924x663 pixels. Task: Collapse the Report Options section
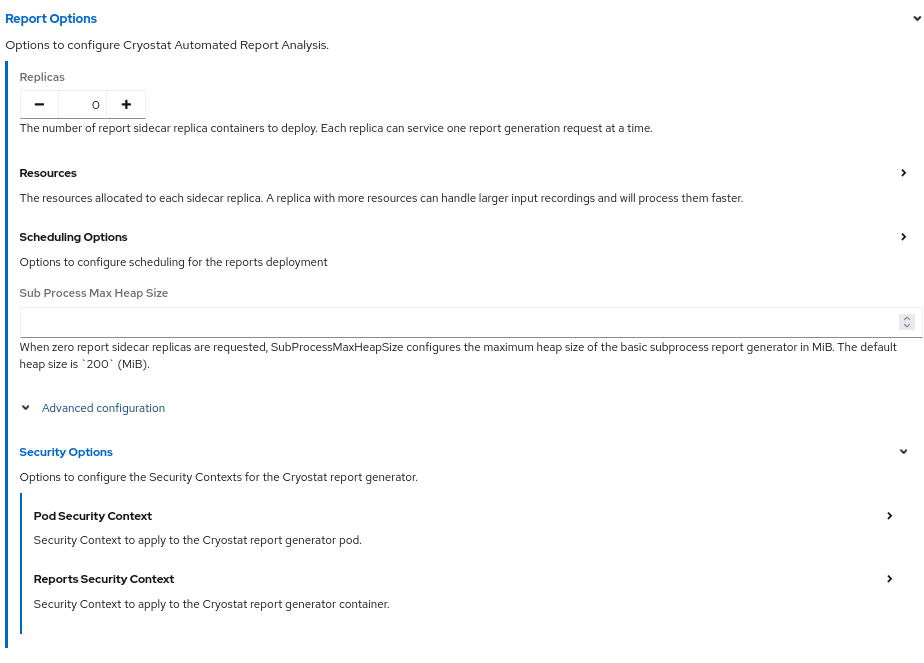[x=916, y=17]
